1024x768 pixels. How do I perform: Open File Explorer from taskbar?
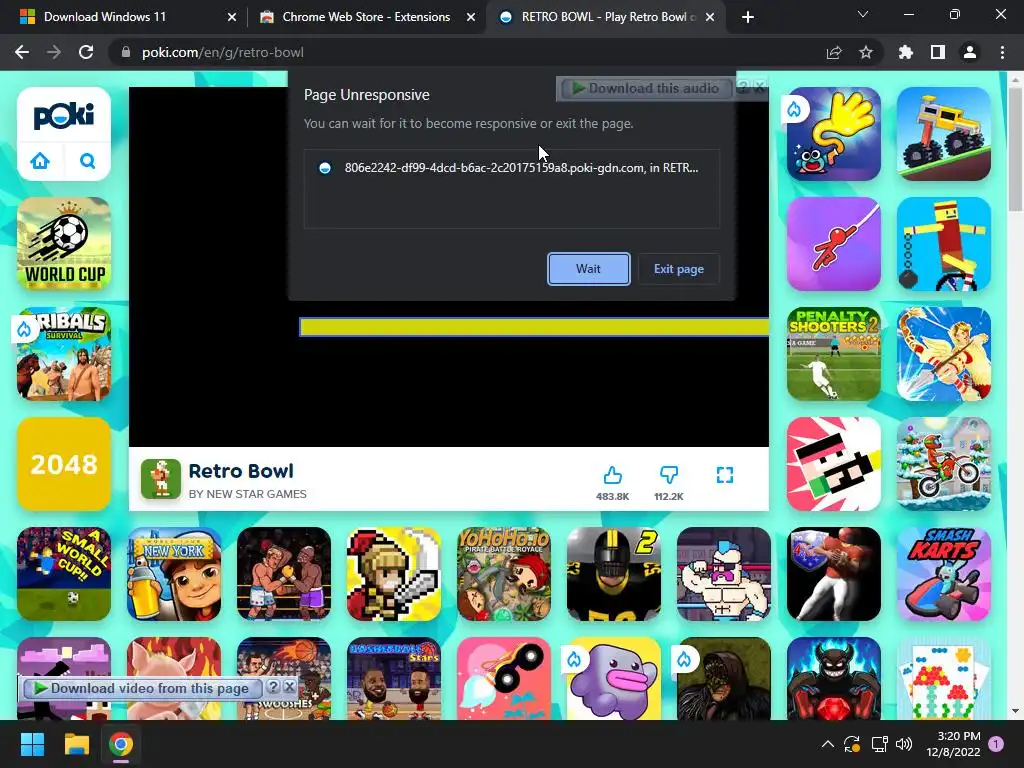[76, 744]
